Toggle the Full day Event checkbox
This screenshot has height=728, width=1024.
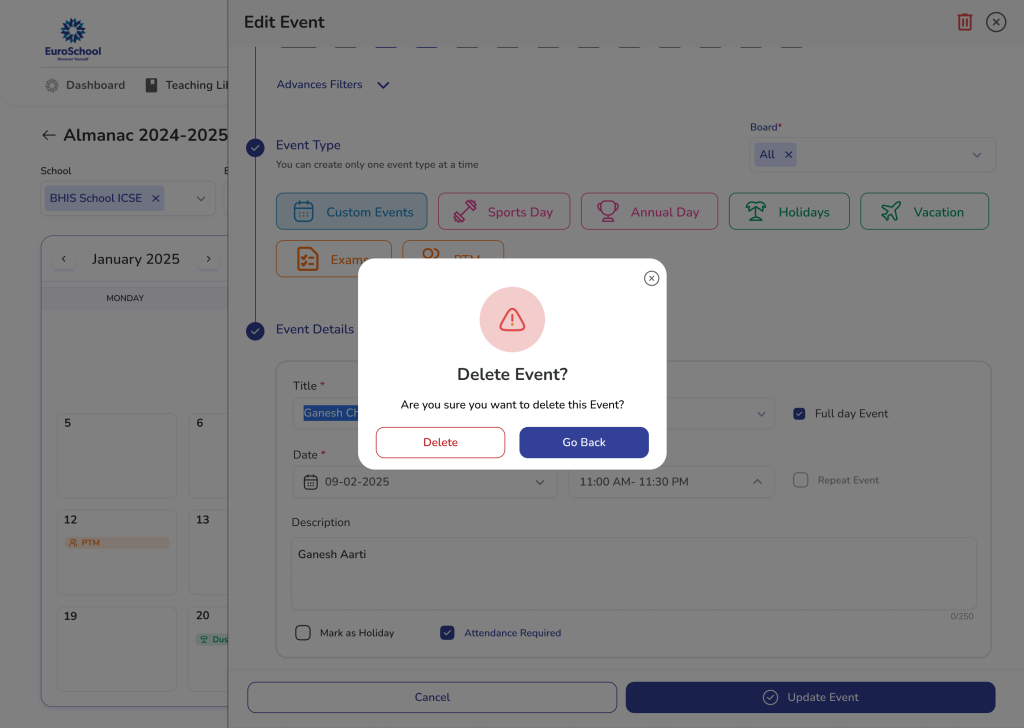(799, 413)
